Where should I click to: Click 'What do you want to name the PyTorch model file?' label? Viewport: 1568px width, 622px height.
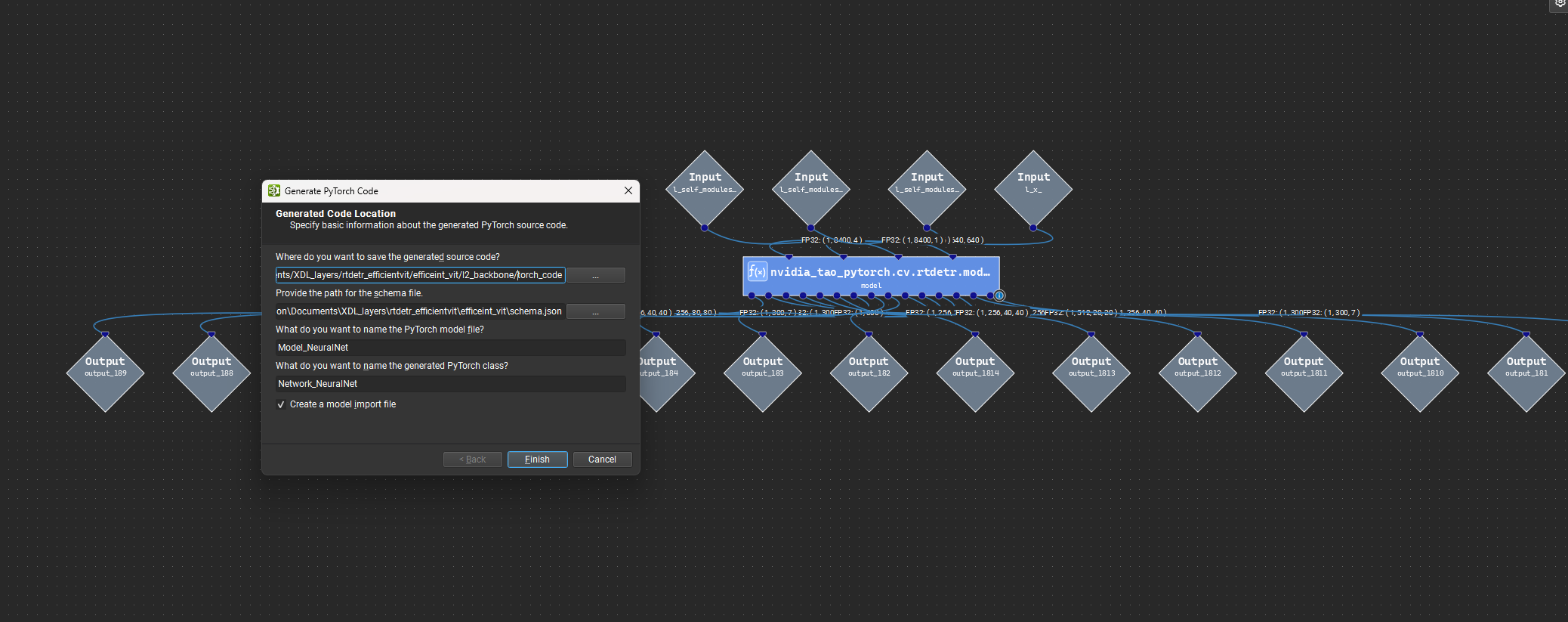pos(380,330)
